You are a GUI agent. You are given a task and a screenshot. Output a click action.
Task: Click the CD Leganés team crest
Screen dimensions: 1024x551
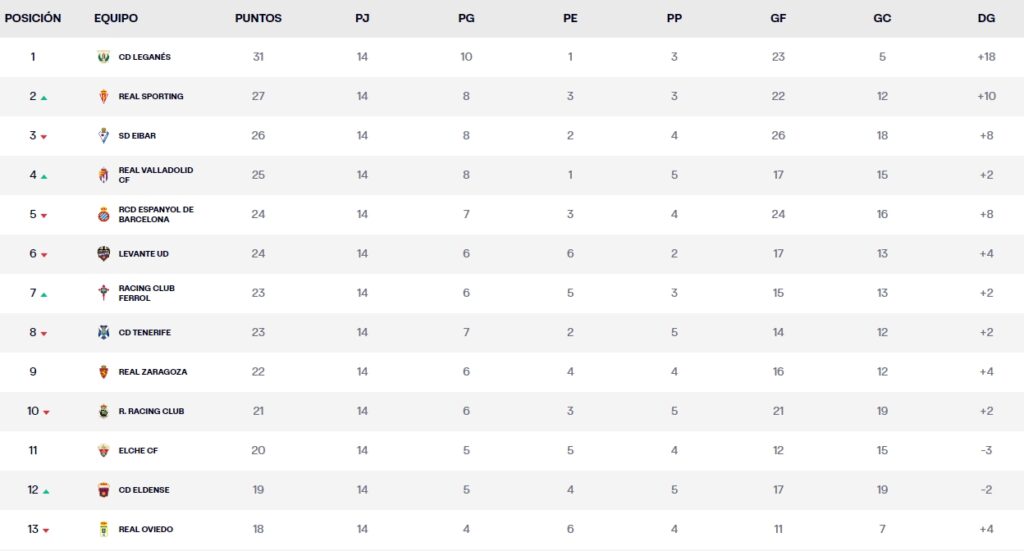pyautogui.click(x=102, y=57)
